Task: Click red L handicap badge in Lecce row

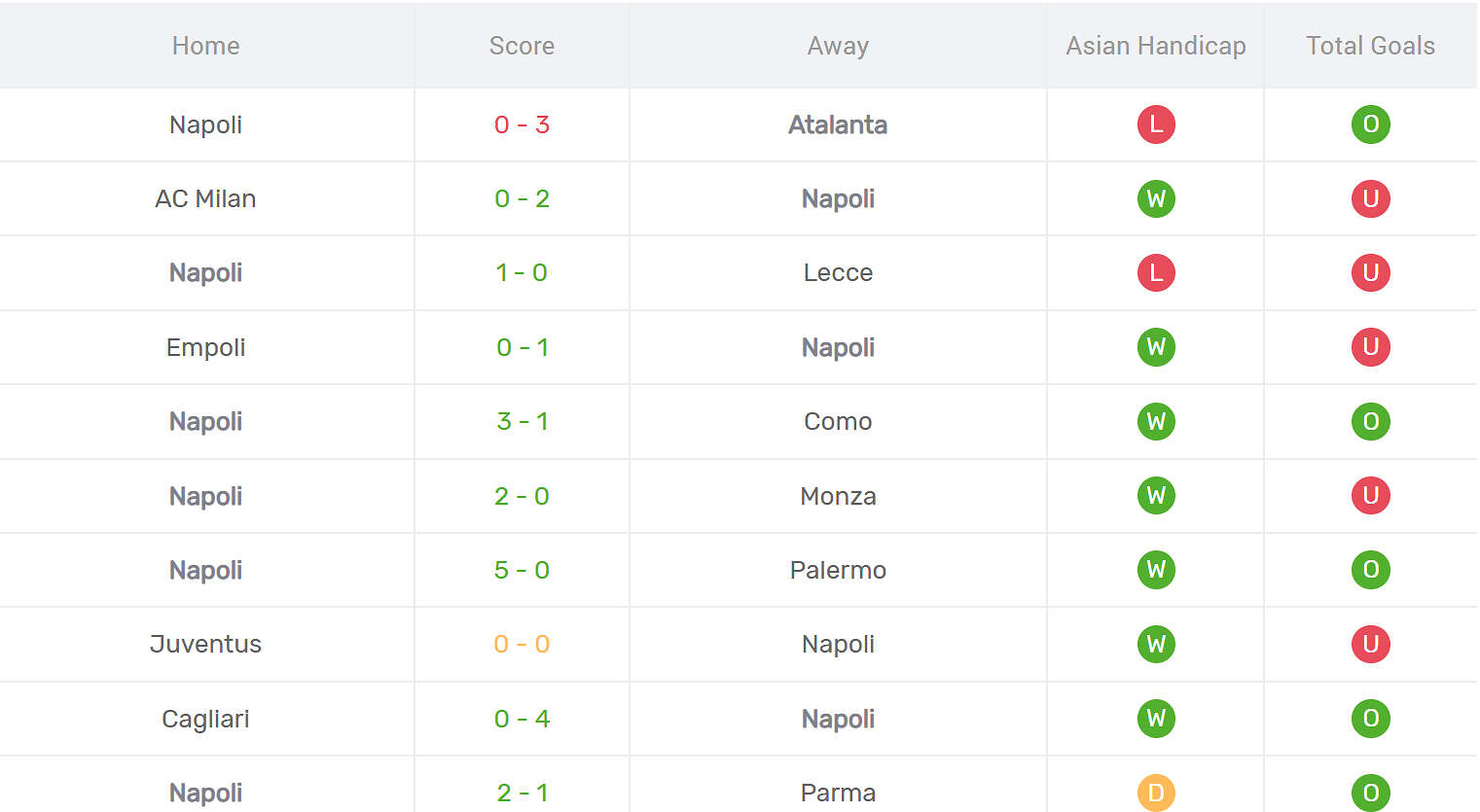Action: (x=1156, y=272)
